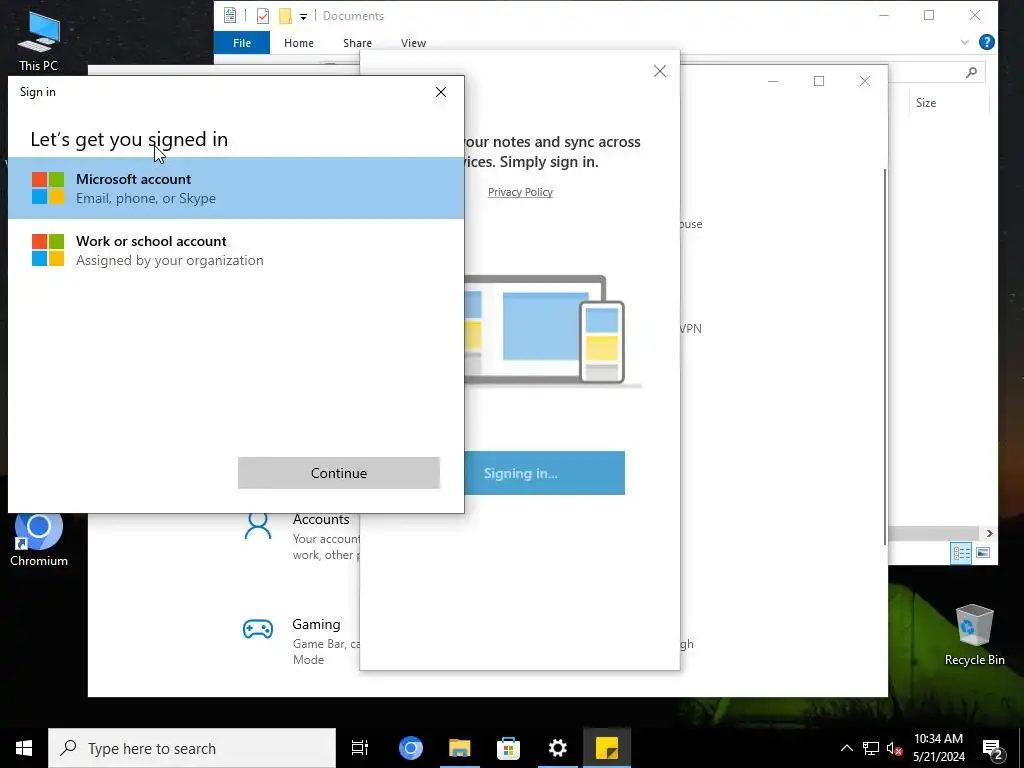Choose Work or school account option
The width and height of the screenshot is (1024, 768).
[236, 250]
